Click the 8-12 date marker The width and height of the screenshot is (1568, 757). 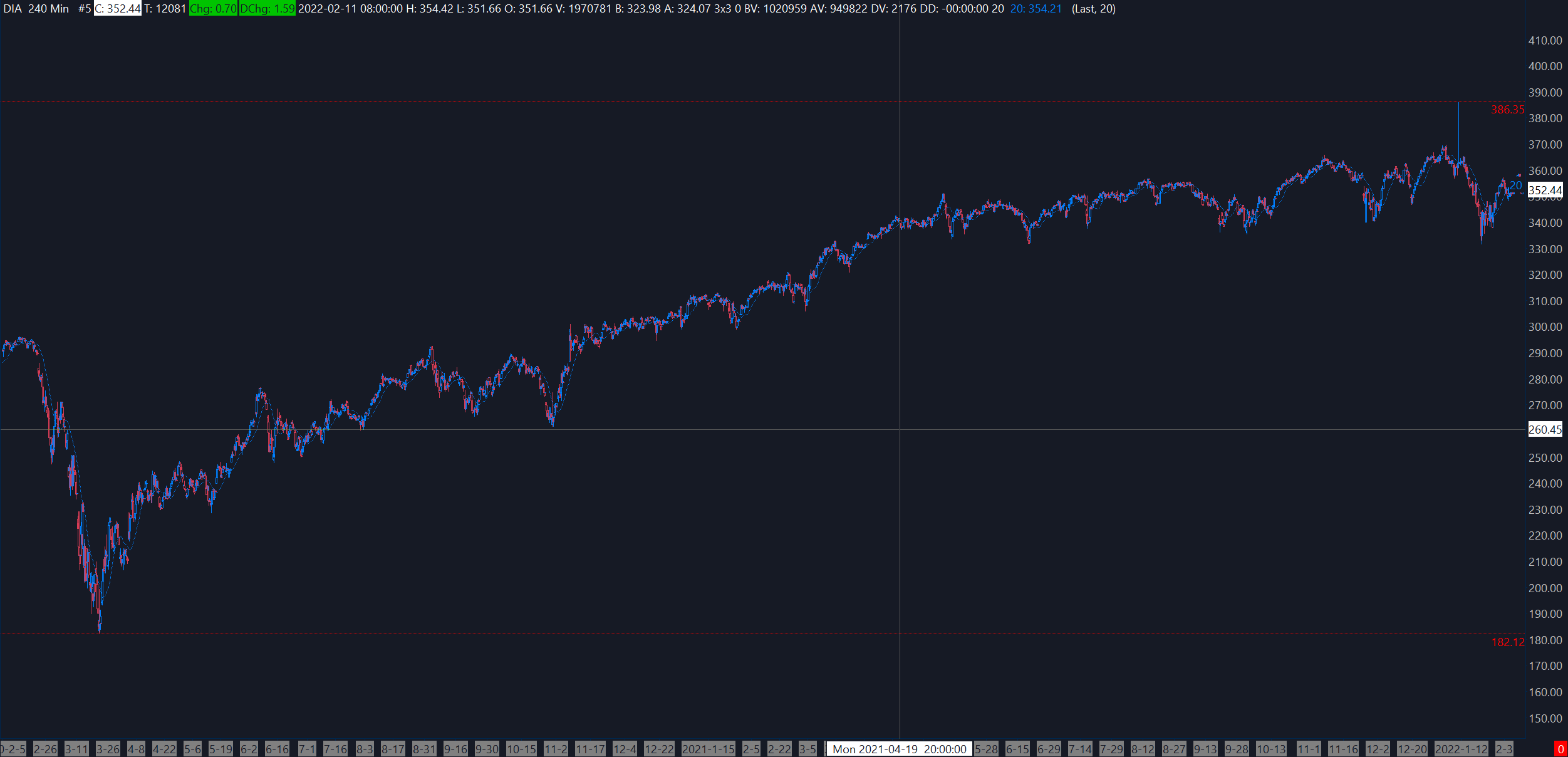click(x=1143, y=749)
